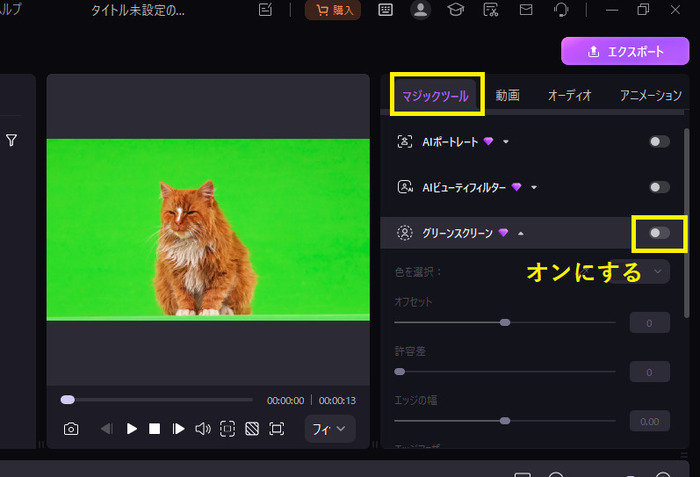
Task: Click the green screen cat preview image
Action: click(x=208, y=230)
